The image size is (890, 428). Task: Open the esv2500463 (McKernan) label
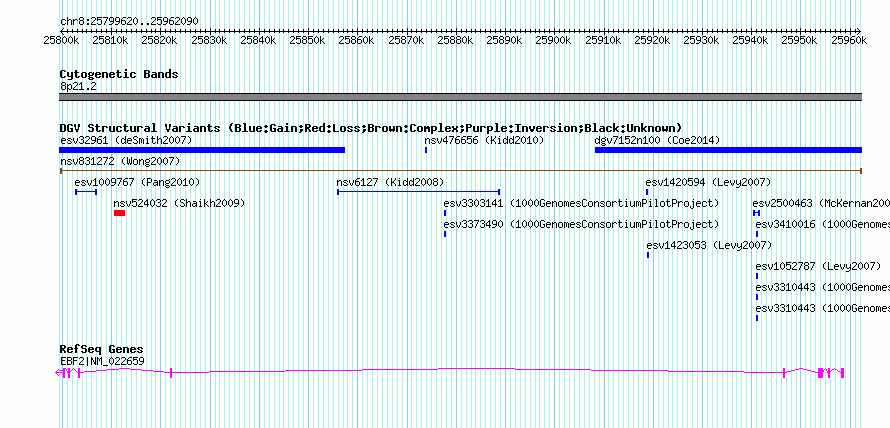click(821, 203)
